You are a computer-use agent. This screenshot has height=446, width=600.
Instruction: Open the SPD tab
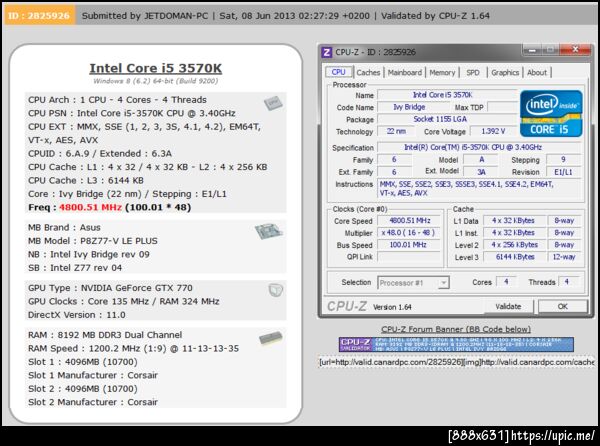(473, 72)
